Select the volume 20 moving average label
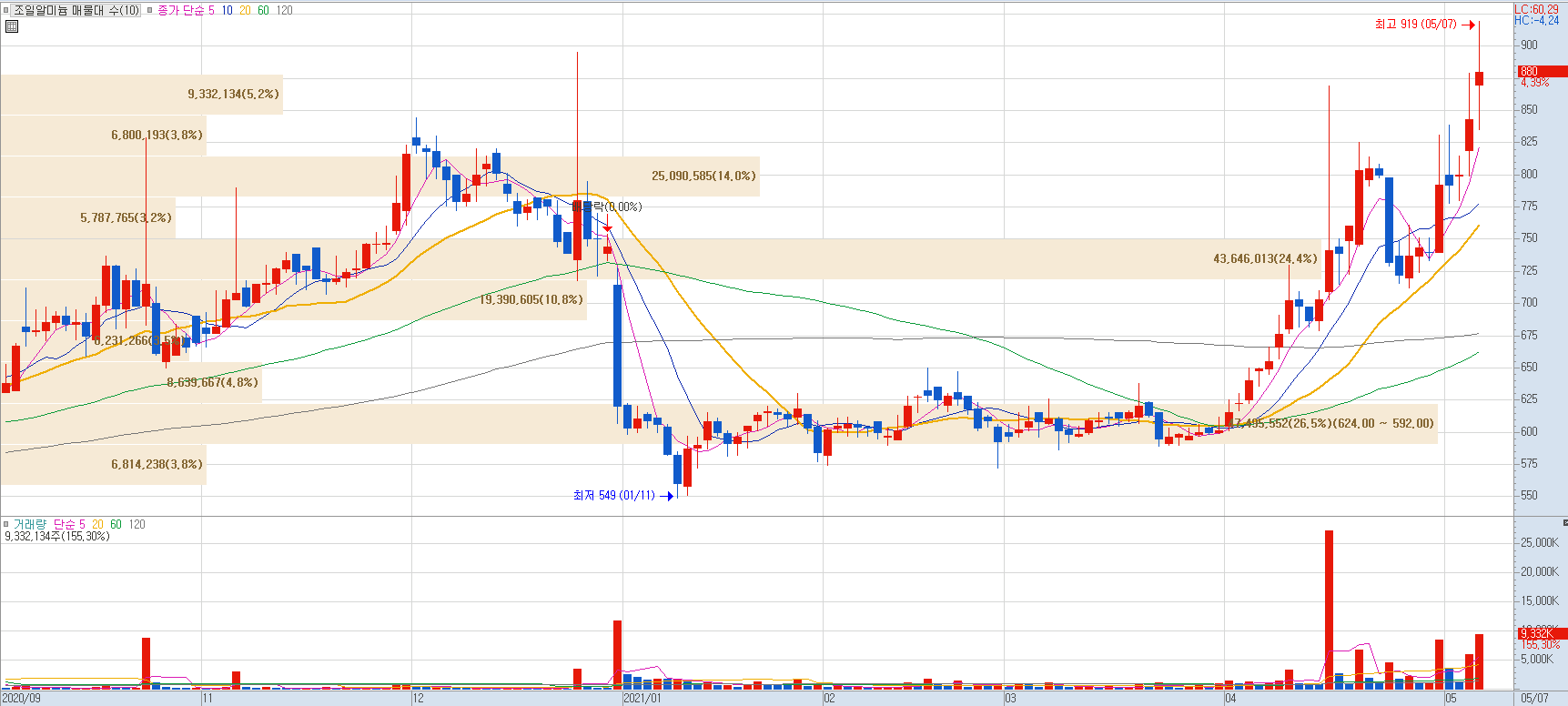Viewport: 1568px width, 706px height. pos(97,524)
